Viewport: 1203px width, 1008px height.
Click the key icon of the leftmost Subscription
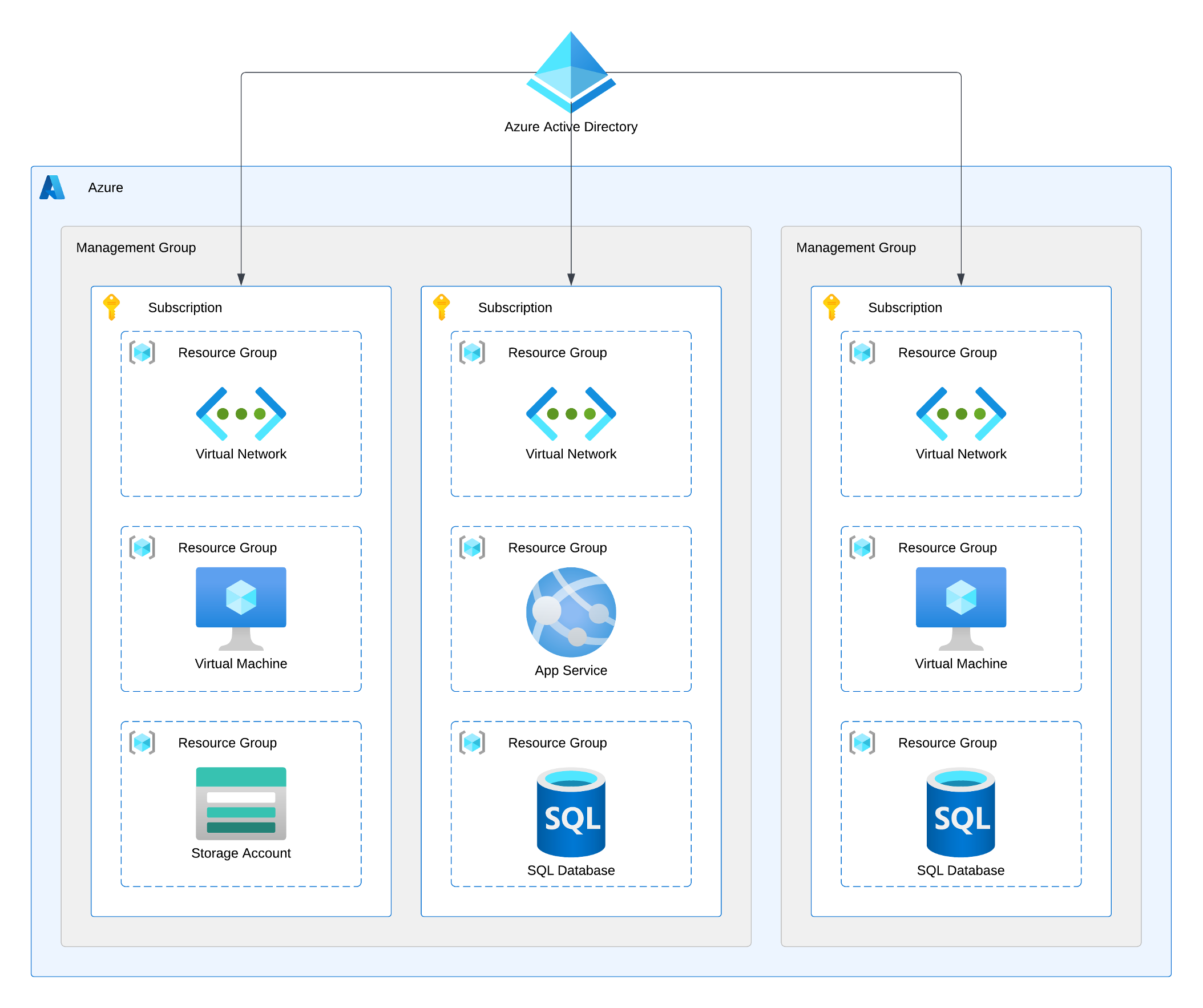(x=112, y=308)
